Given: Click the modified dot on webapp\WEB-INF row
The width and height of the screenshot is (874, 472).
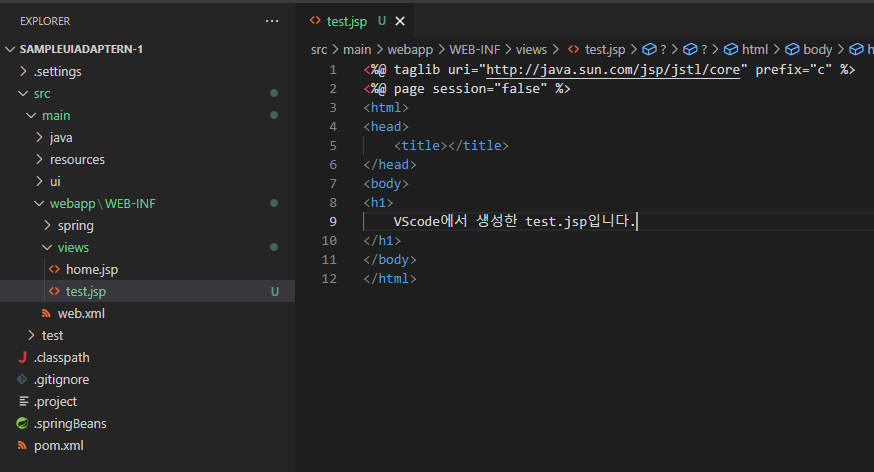Looking at the screenshot, I should click(x=274, y=203).
